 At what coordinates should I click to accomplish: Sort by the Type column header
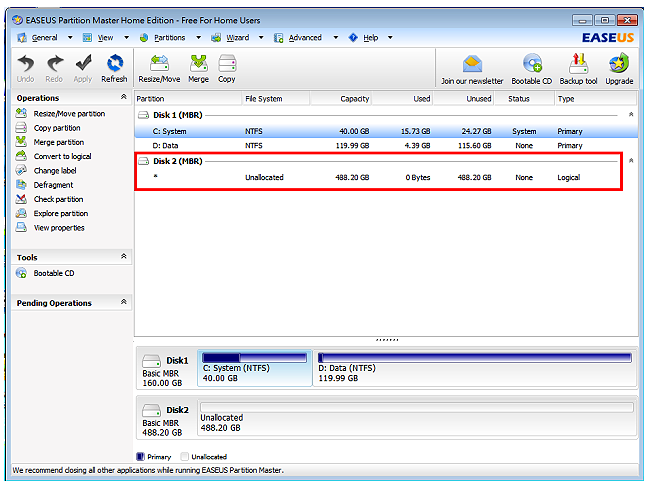[596, 99]
